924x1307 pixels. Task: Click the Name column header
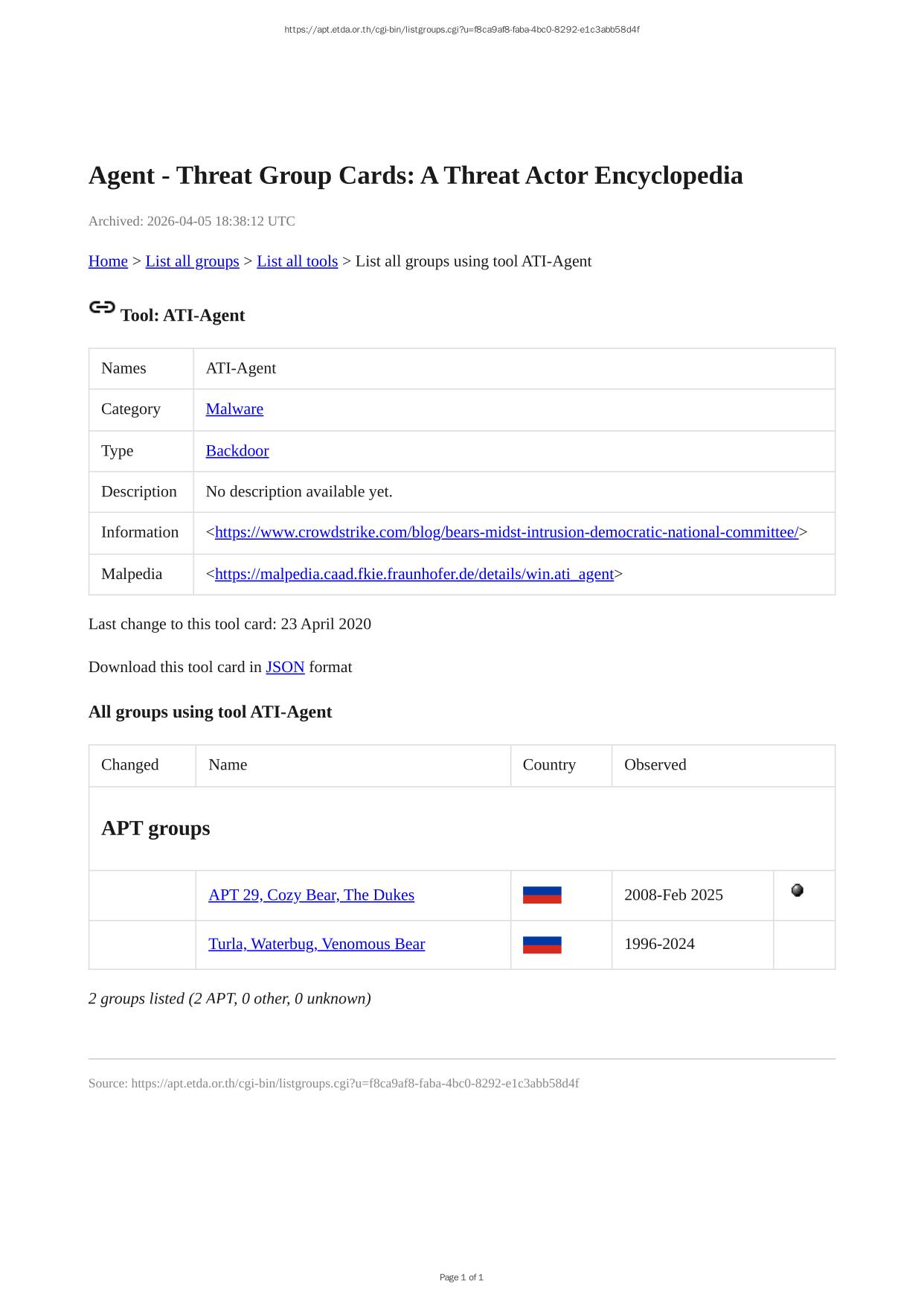pyautogui.click(x=228, y=765)
